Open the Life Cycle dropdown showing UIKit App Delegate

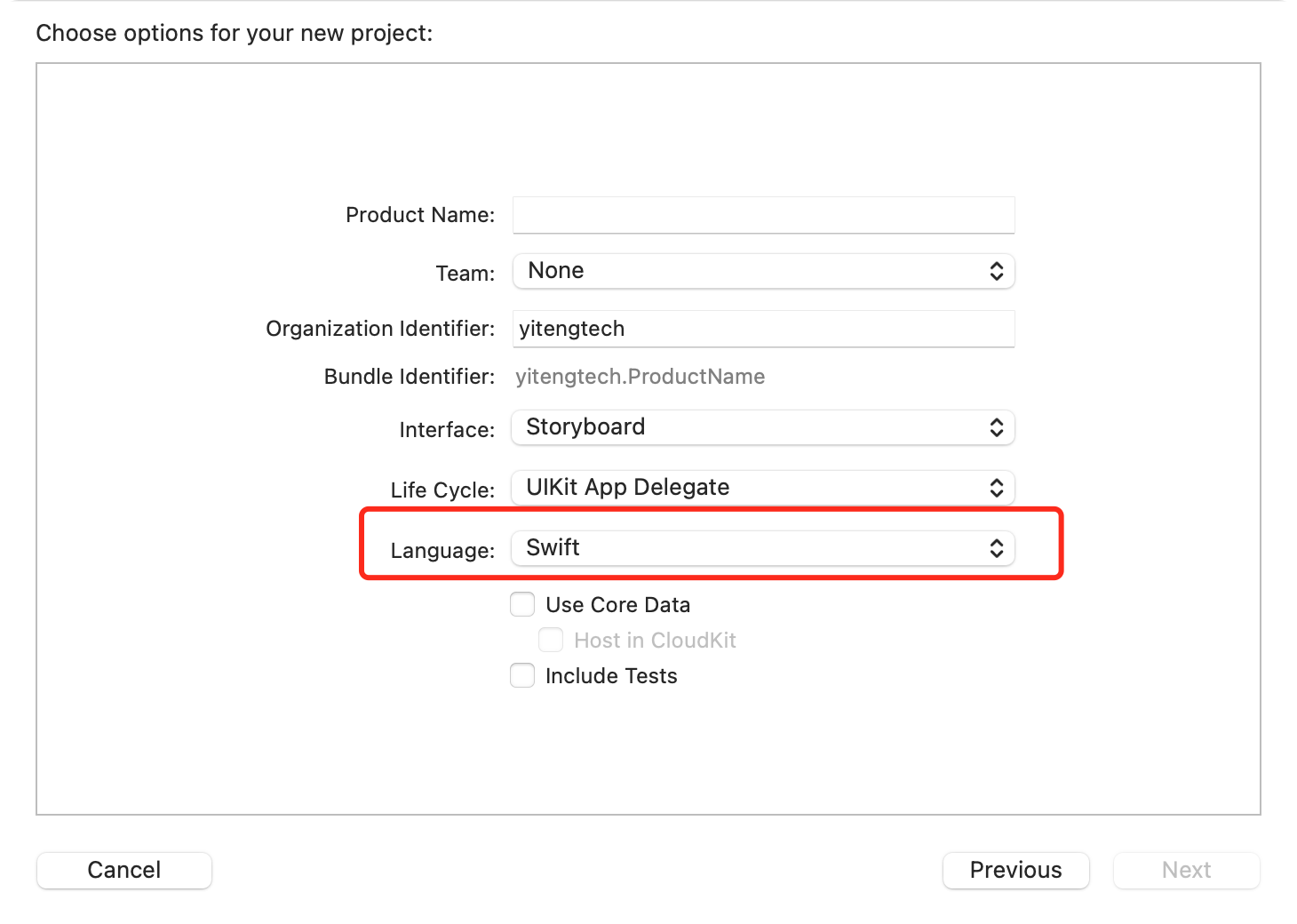tap(763, 488)
